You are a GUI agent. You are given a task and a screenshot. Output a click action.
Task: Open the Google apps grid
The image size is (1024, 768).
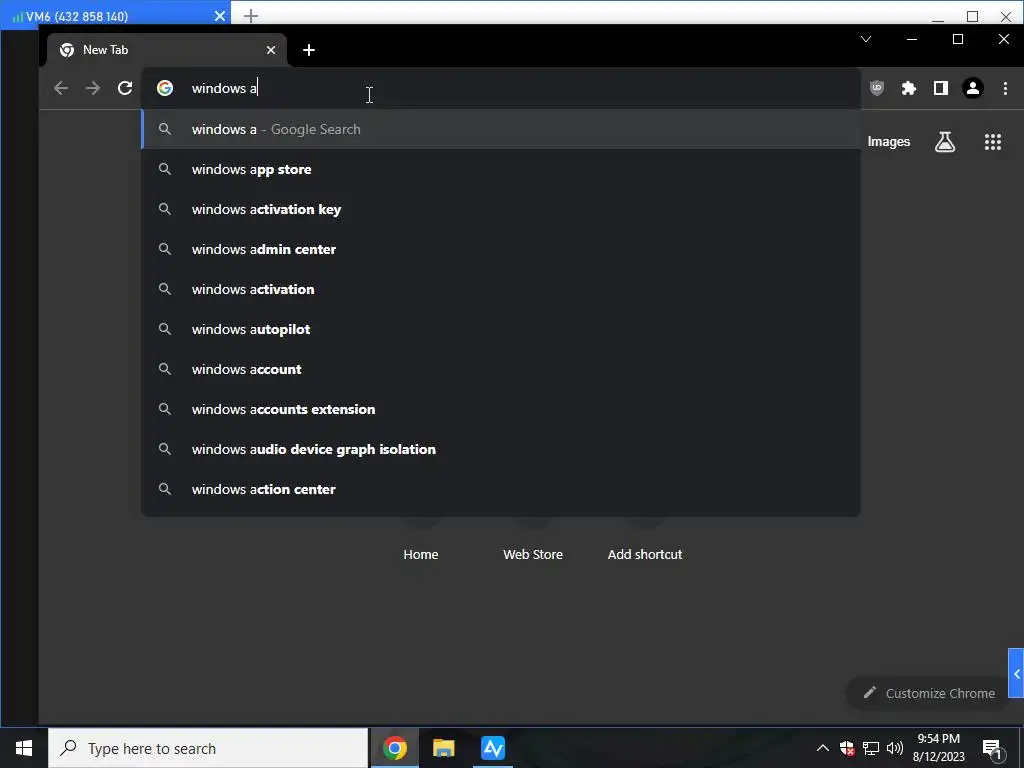point(993,142)
